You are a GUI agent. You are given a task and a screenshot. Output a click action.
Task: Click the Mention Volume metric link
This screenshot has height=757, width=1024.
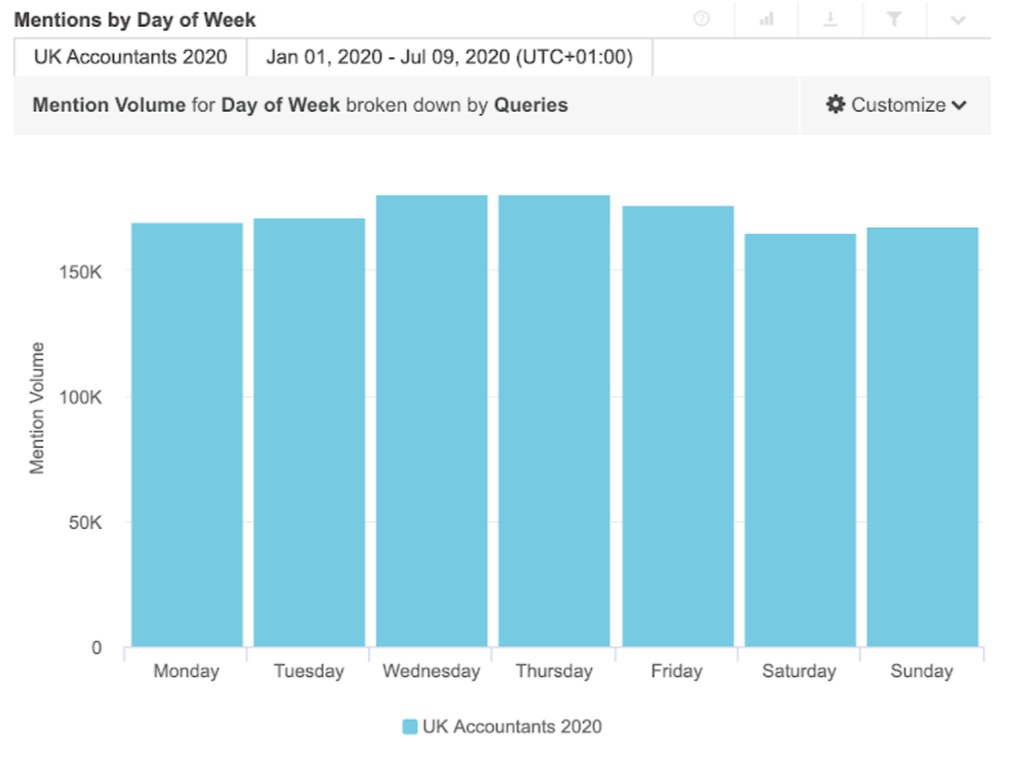click(x=109, y=105)
